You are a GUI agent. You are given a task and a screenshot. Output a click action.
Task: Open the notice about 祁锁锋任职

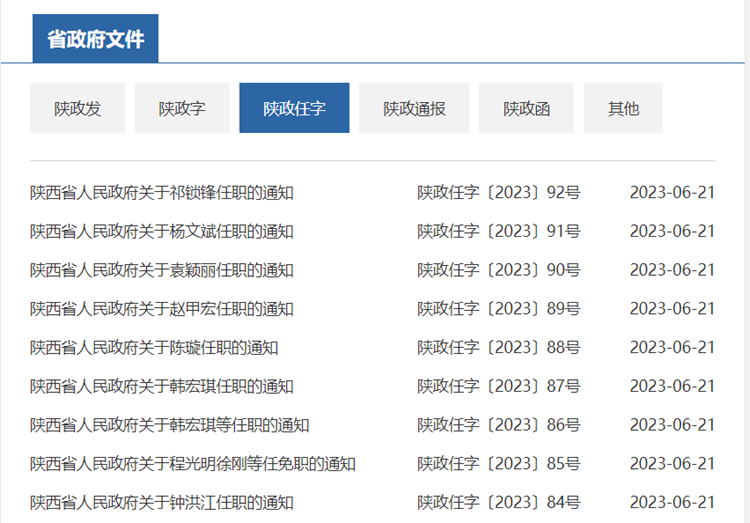[x=162, y=193]
